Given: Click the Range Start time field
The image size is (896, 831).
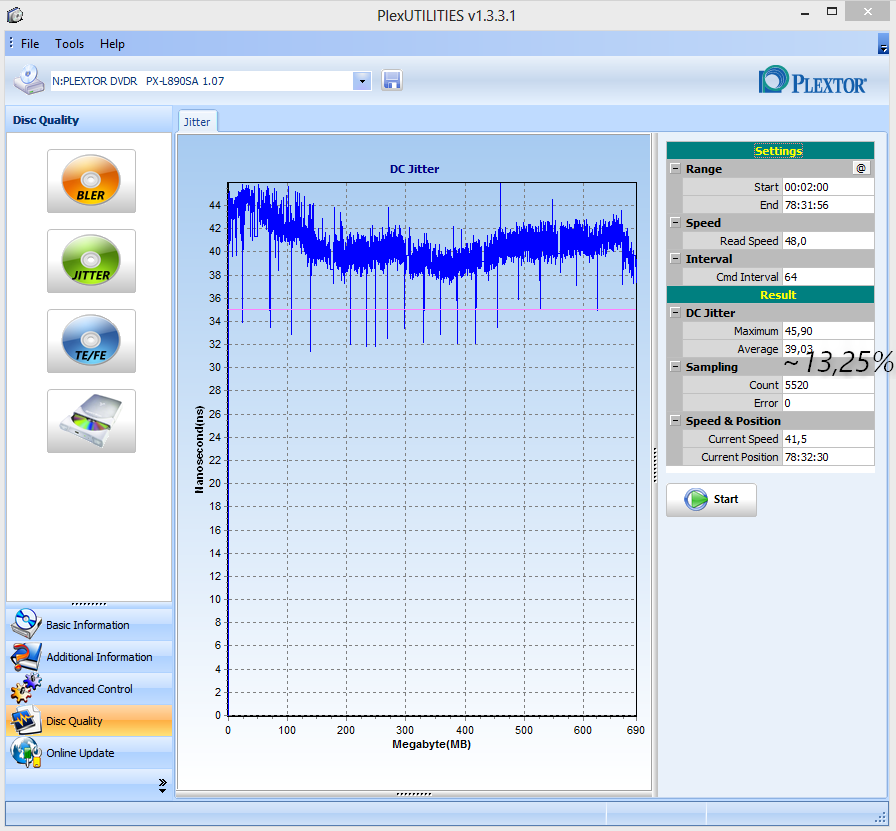Looking at the screenshot, I should click(827, 187).
